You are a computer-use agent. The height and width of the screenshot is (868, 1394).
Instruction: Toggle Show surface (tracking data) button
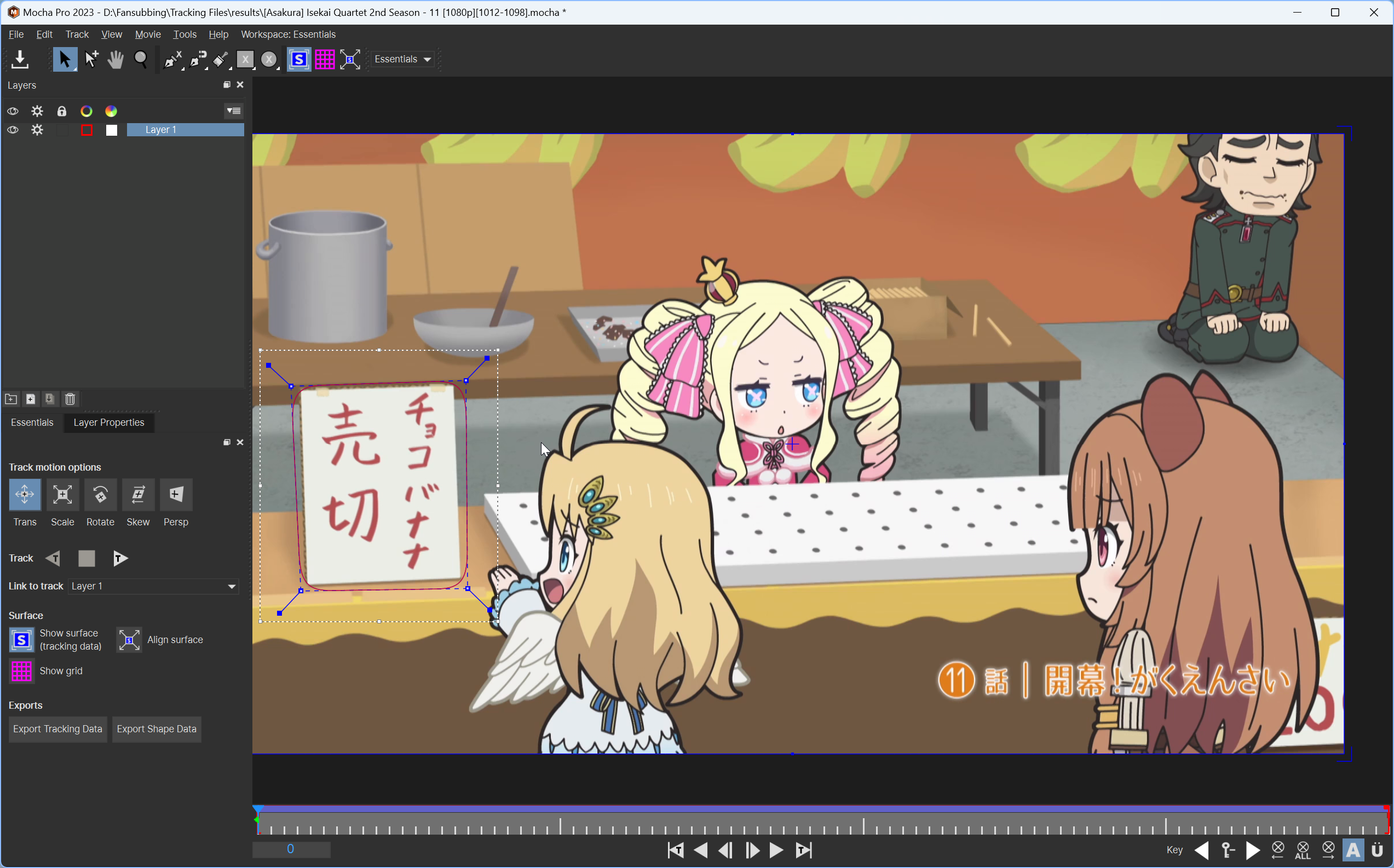coord(22,640)
